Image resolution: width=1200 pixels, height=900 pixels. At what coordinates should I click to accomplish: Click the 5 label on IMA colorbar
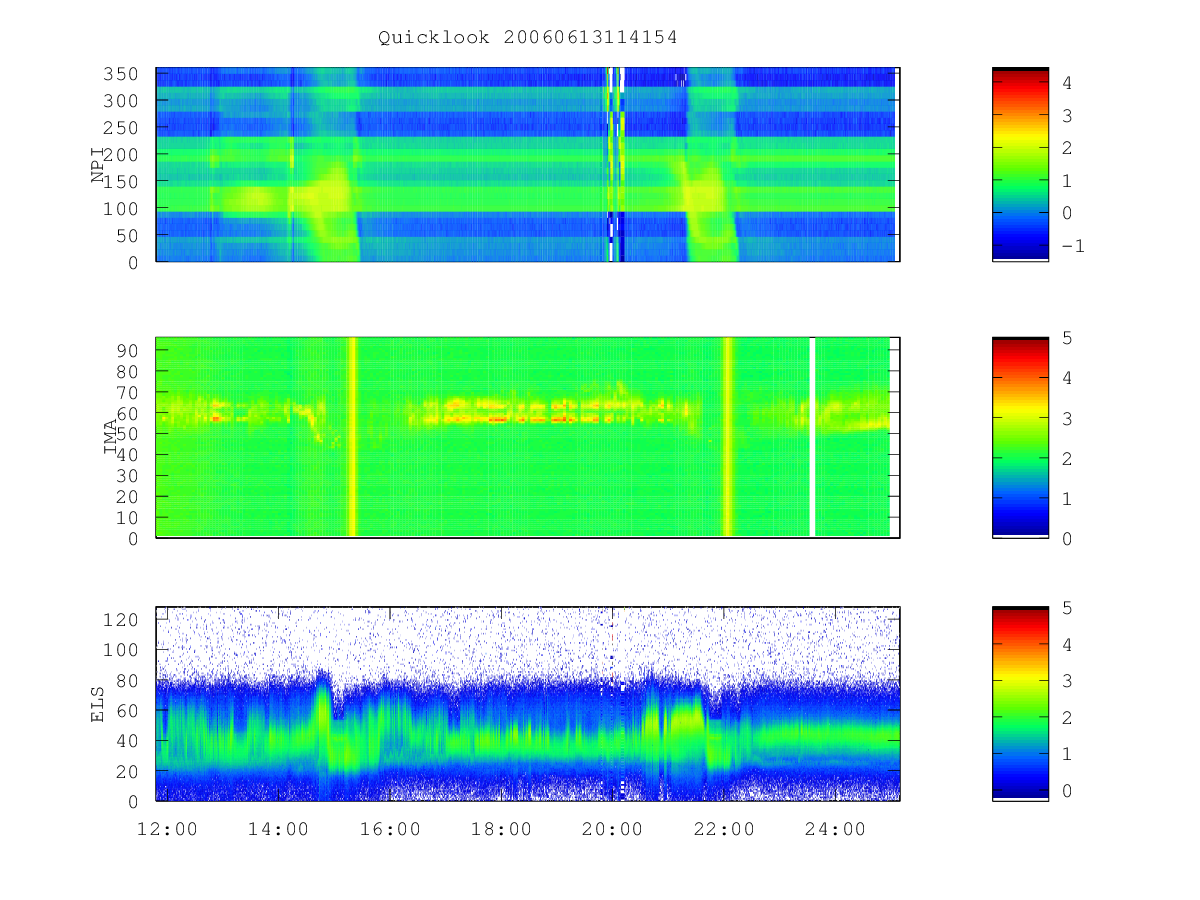(1067, 338)
